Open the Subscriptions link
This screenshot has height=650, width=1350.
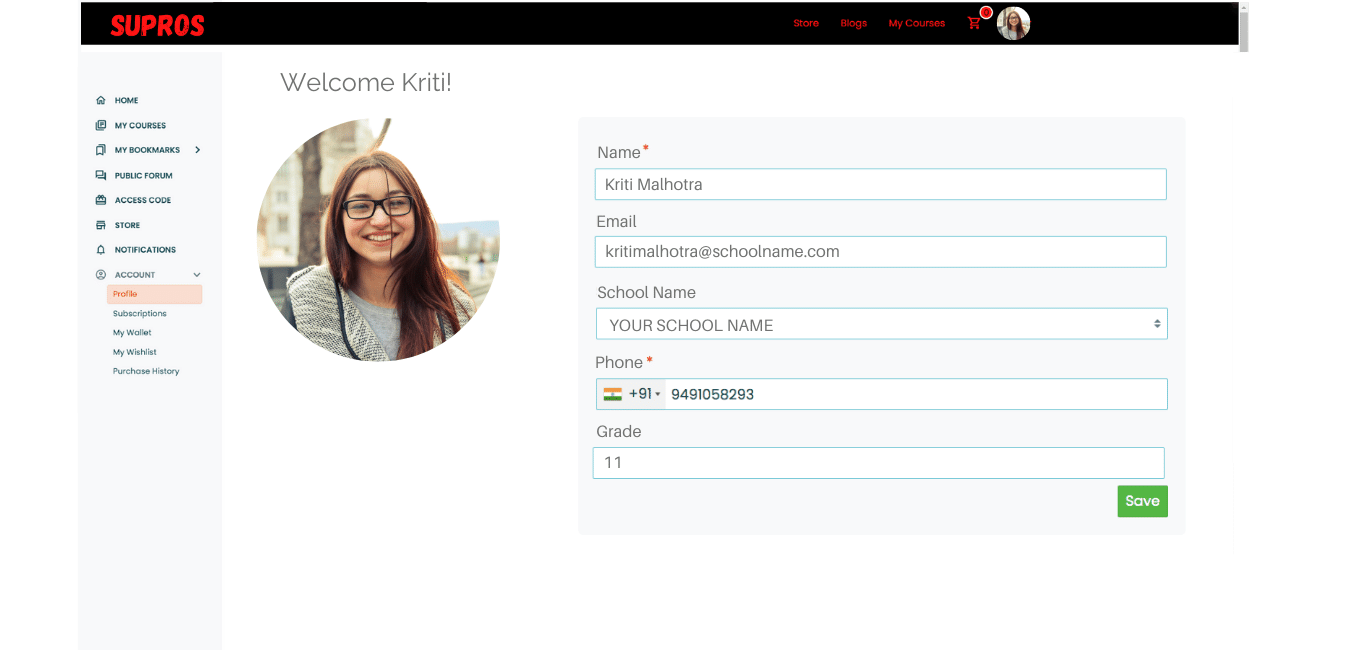[x=140, y=314]
